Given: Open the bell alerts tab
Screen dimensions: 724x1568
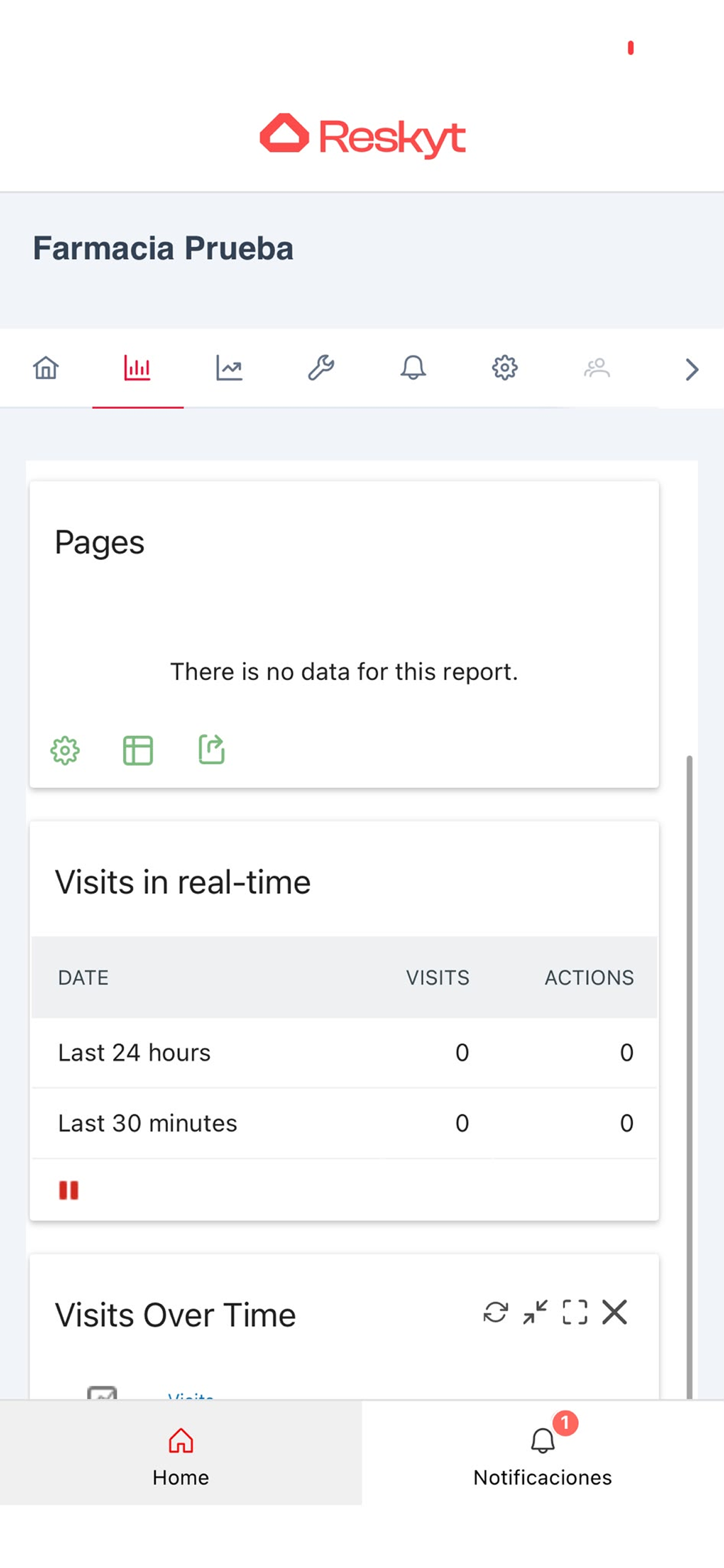Looking at the screenshot, I should pyautogui.click(x=413, y=368).
